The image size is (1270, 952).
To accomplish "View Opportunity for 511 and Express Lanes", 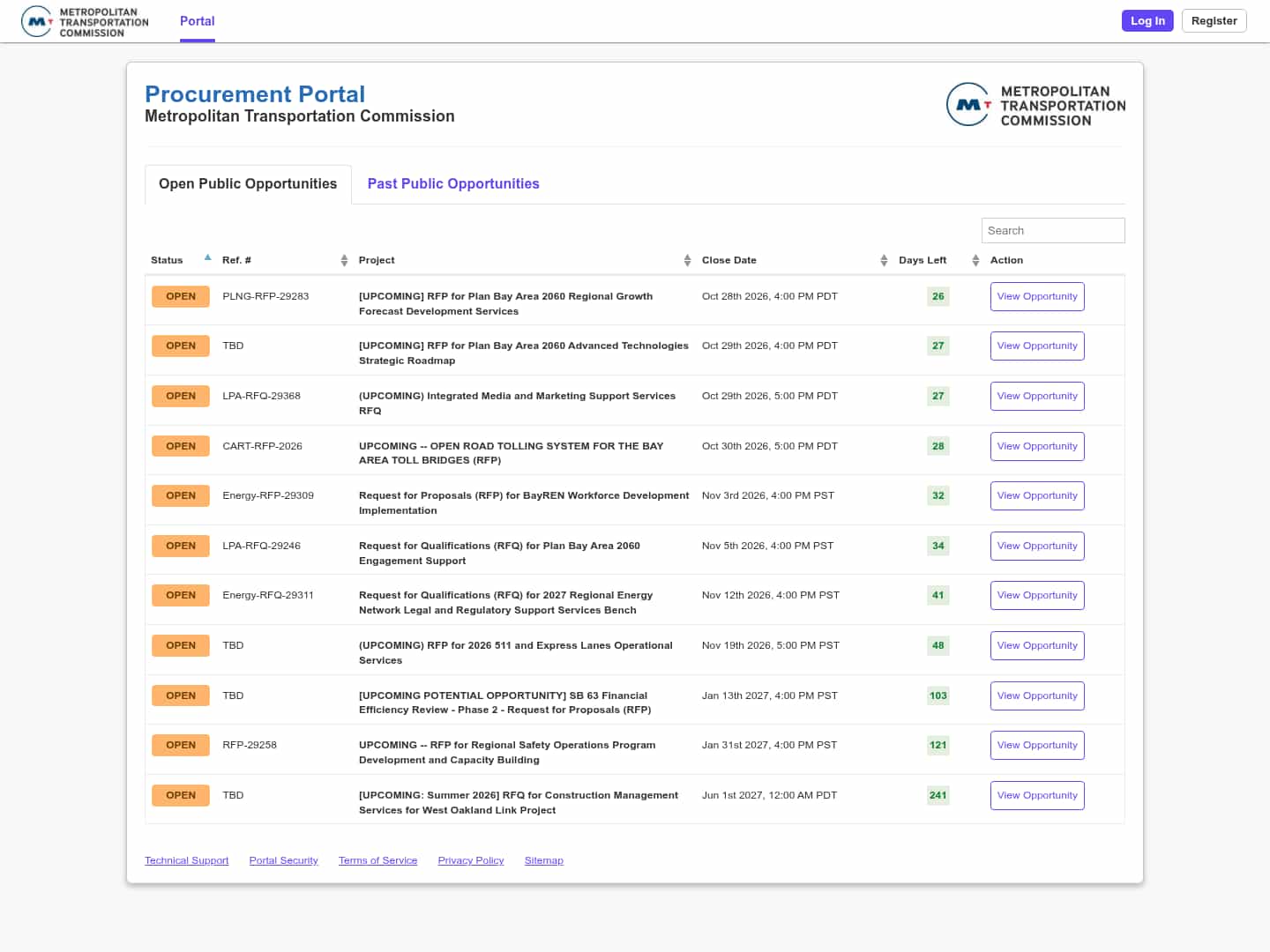I will pyautogui.click(x=1037, y=645).
